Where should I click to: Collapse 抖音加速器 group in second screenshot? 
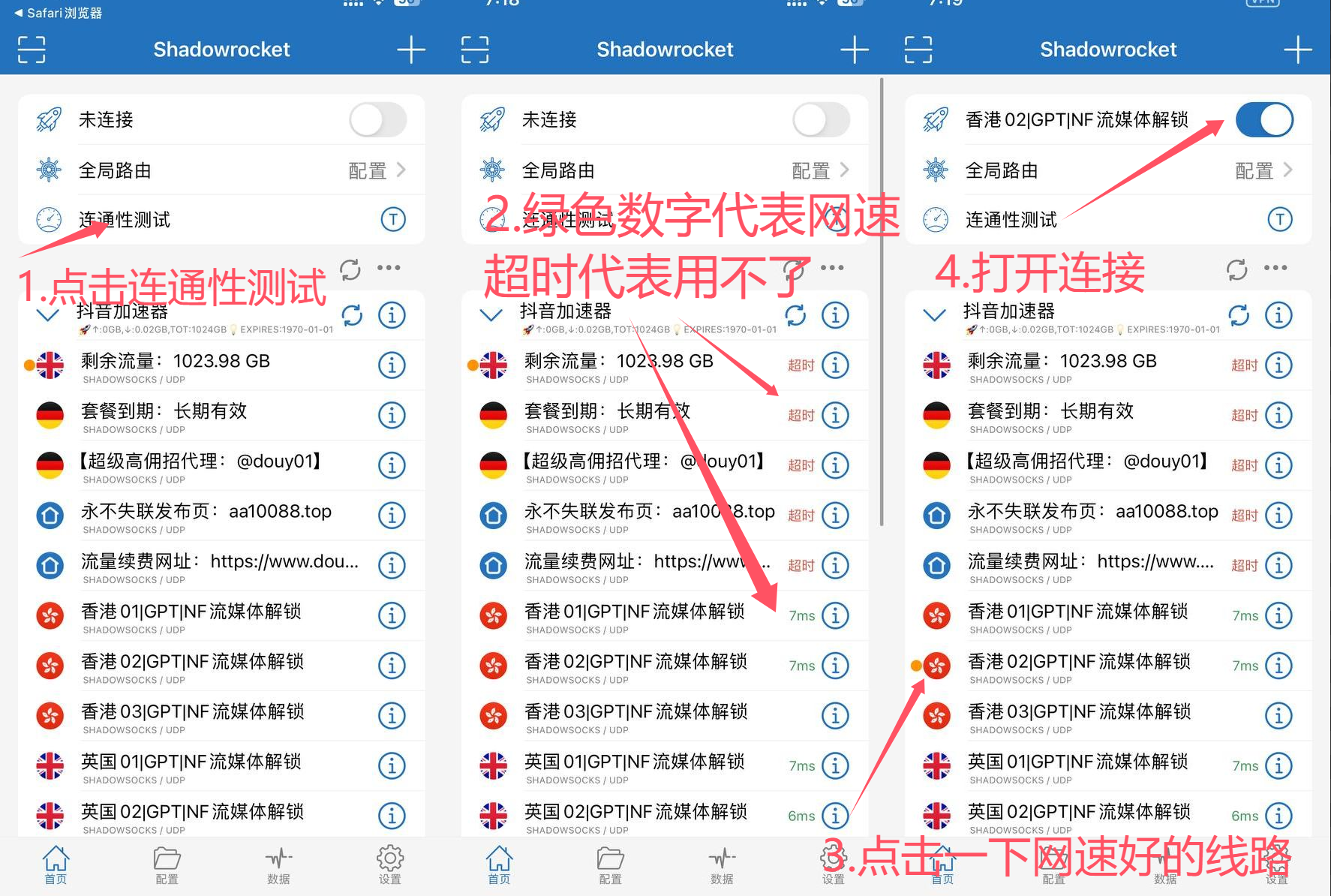(x=491, y=315)
